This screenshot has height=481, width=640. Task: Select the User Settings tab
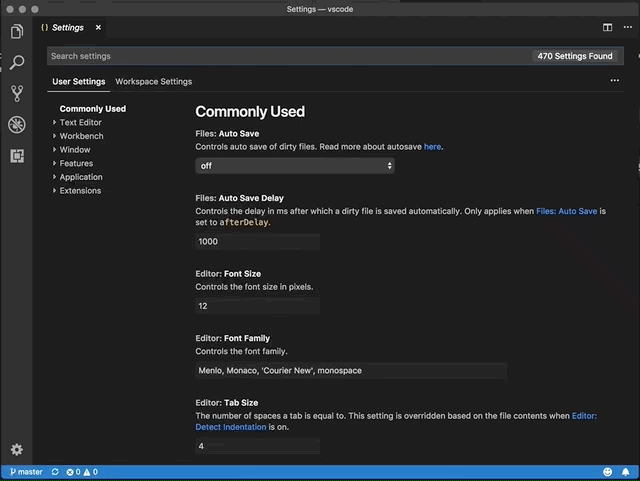point(78,81)
